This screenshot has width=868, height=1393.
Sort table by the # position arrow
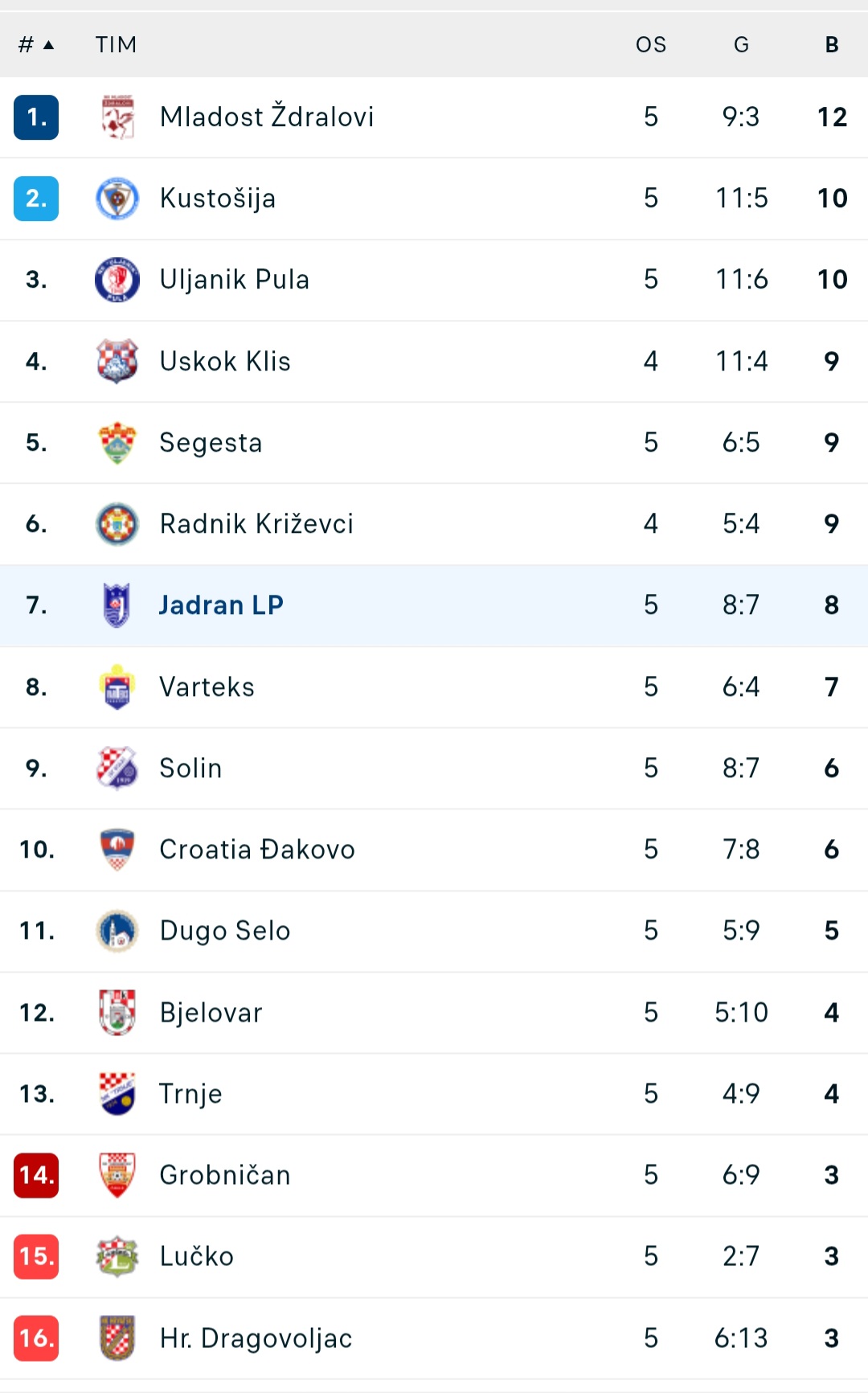pyautogui.click(x=36, y=45)
